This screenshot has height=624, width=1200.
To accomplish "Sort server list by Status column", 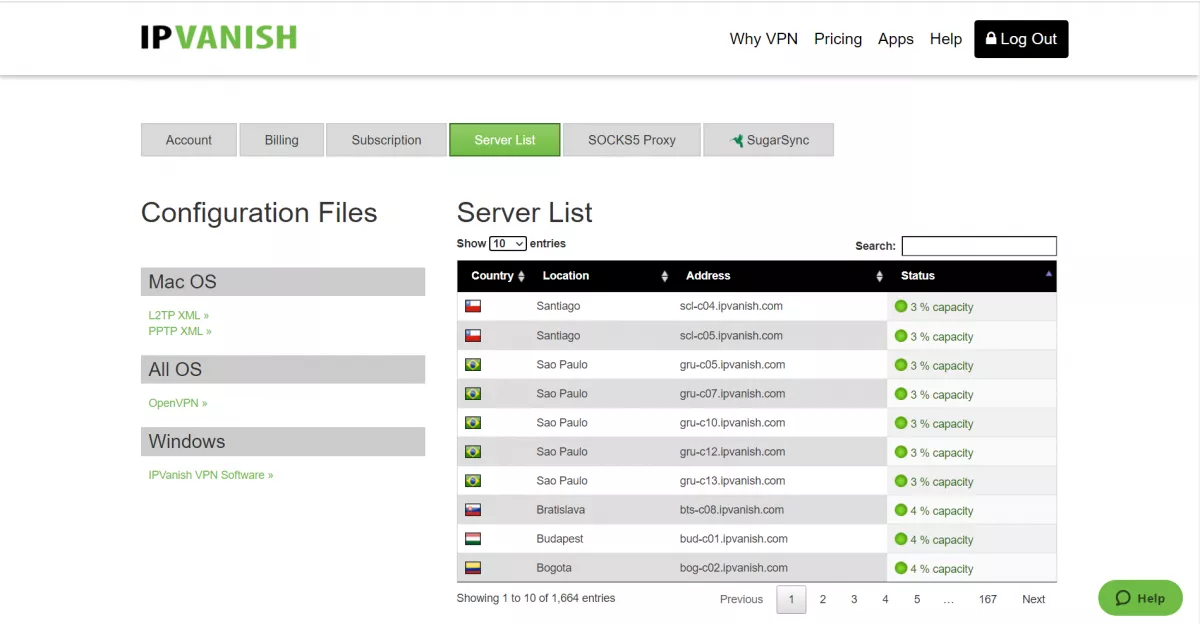I will [970, 276].
